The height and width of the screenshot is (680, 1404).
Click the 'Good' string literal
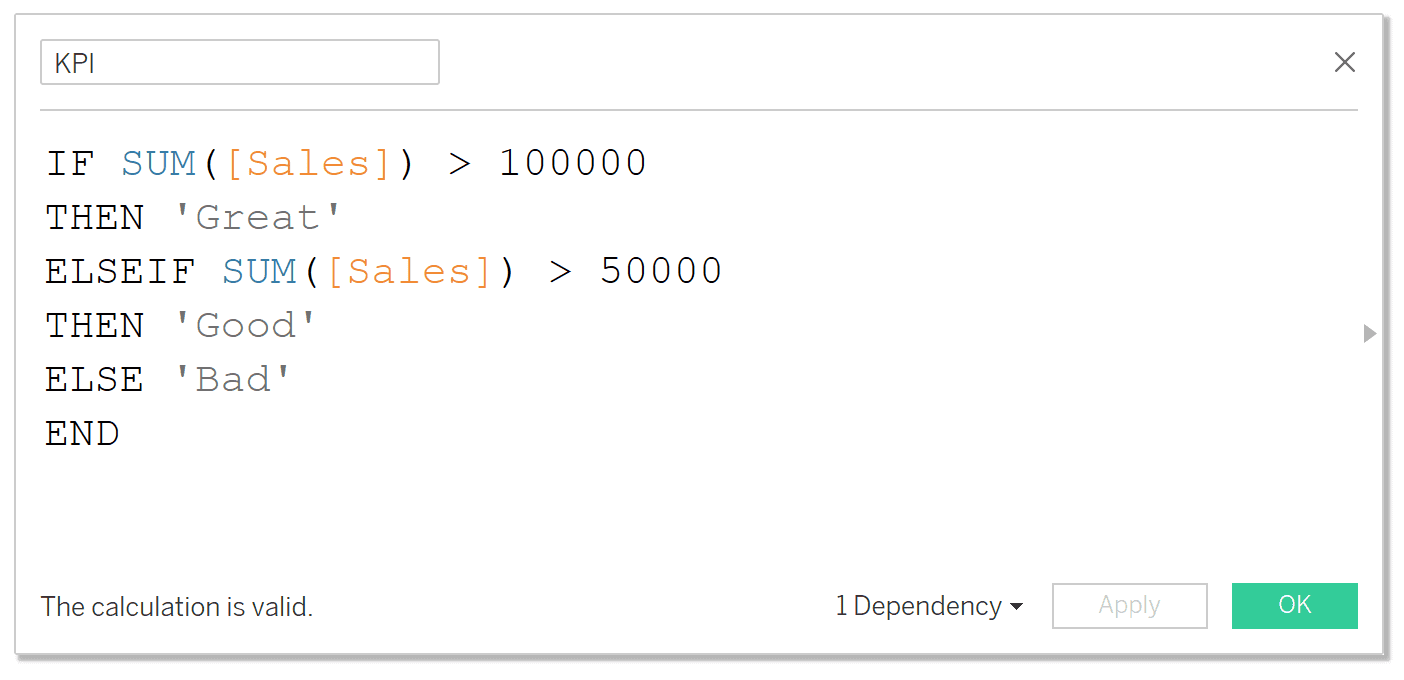click(x=246, y=325)
